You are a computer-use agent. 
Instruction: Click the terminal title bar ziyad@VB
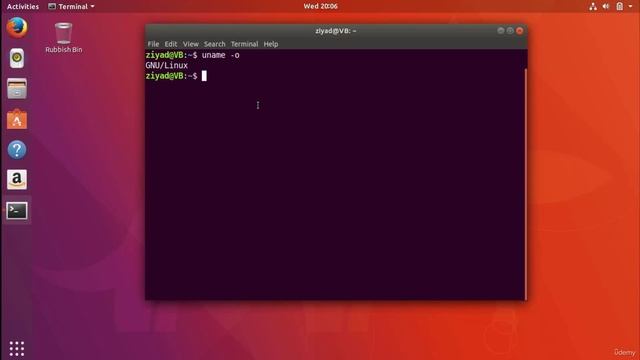click(336, 31)
